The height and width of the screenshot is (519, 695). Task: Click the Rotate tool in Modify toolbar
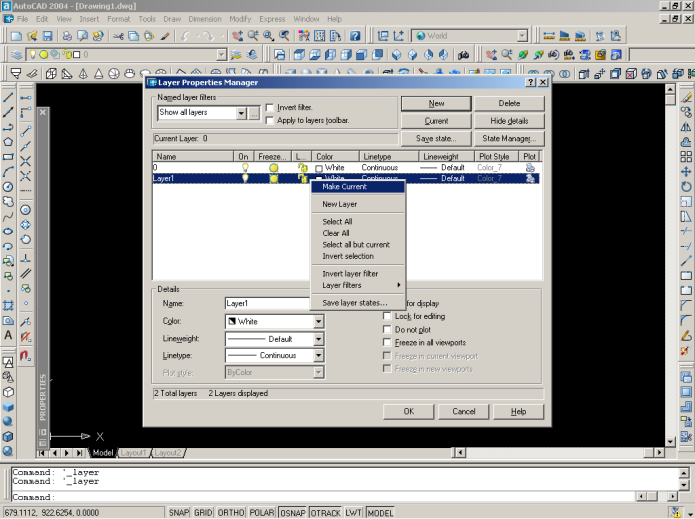click(x=686, y=187)
